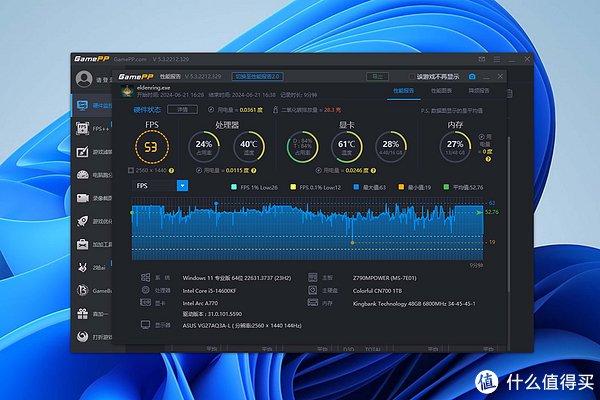Click the help icon beside 0.0246 度

(373, 170)
